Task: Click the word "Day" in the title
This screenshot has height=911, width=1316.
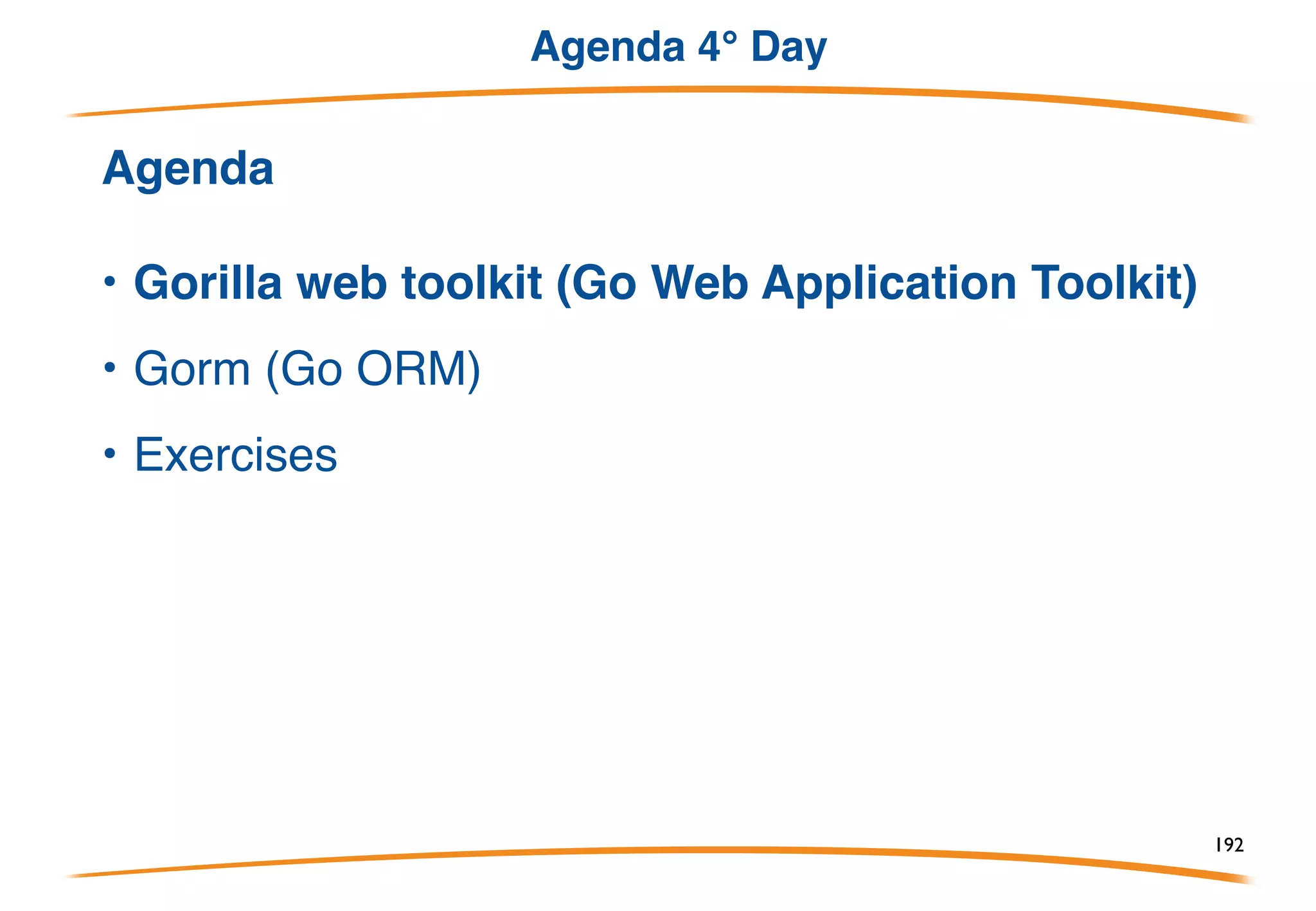Action: [788, 48]
